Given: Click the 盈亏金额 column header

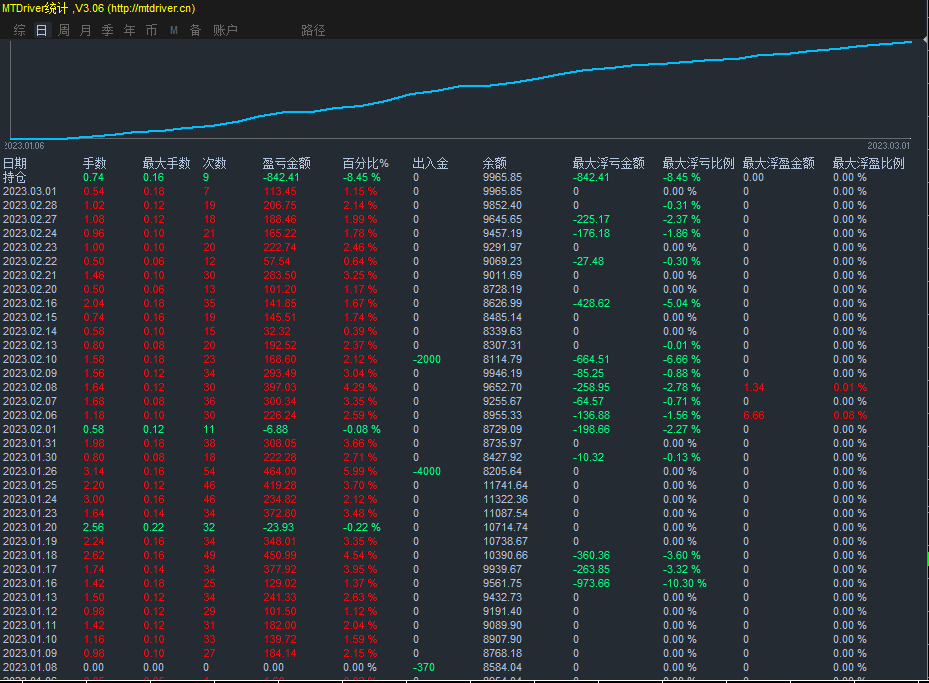Looking at the screenshot, I should (287, 163).
